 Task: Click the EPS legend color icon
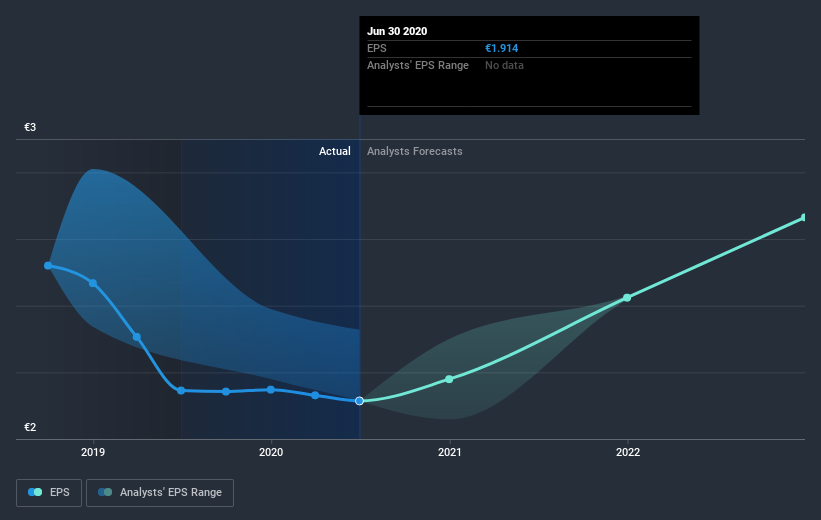(x=35, y=492)
